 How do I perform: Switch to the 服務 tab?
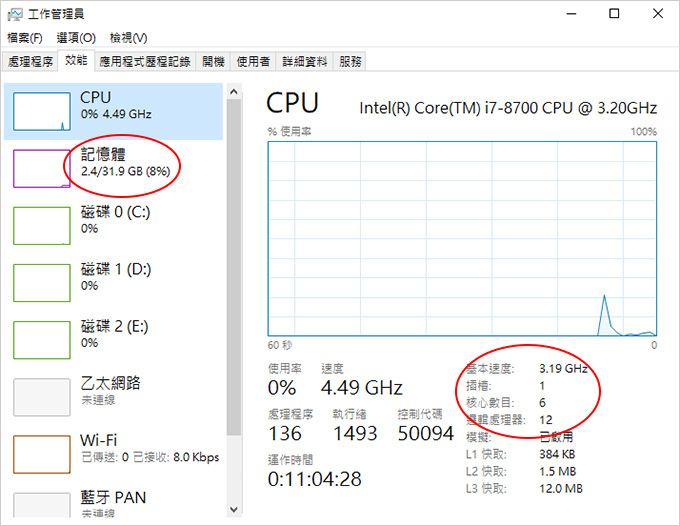350,62
